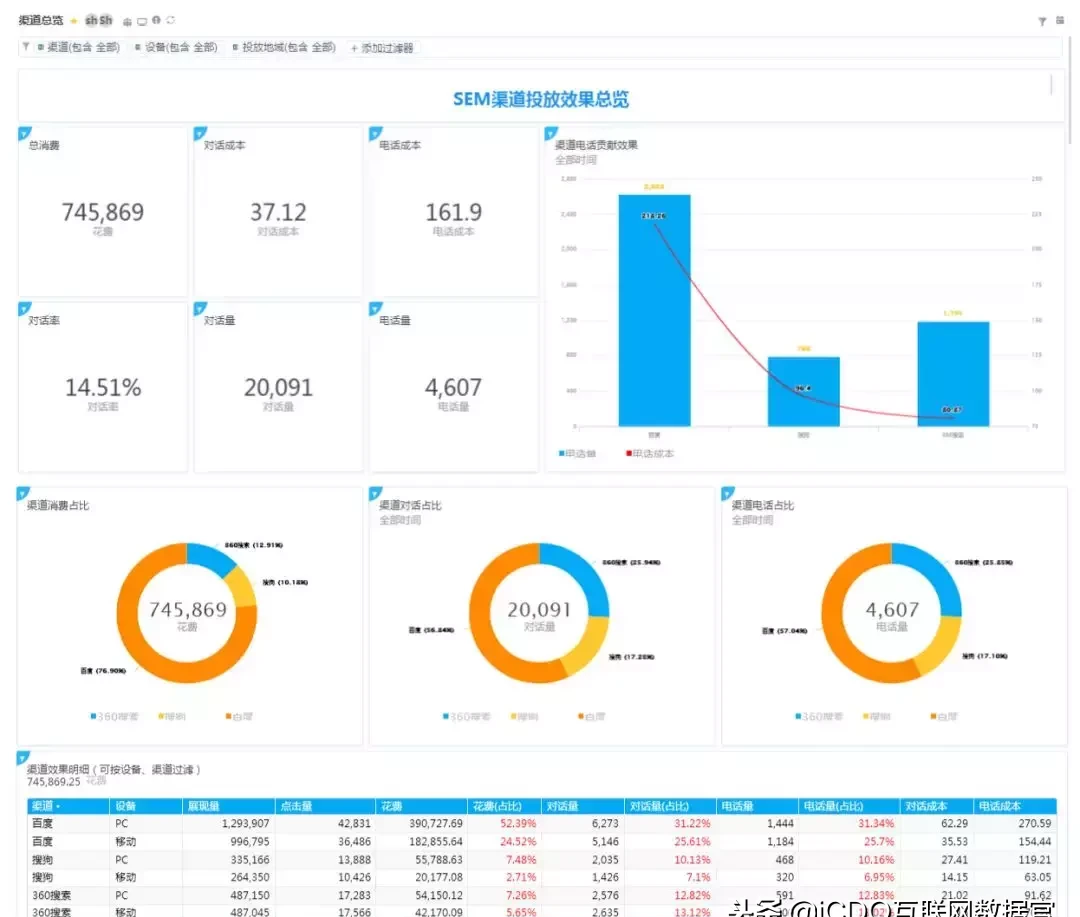Click the 161.9 电话成本 value

(x=453, y=212)
